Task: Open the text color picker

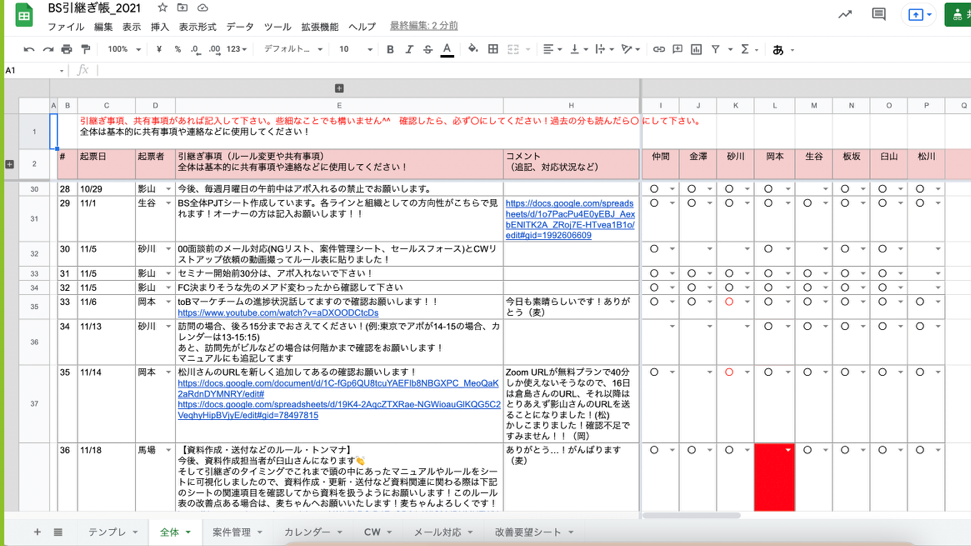Action: coord(447,49)
